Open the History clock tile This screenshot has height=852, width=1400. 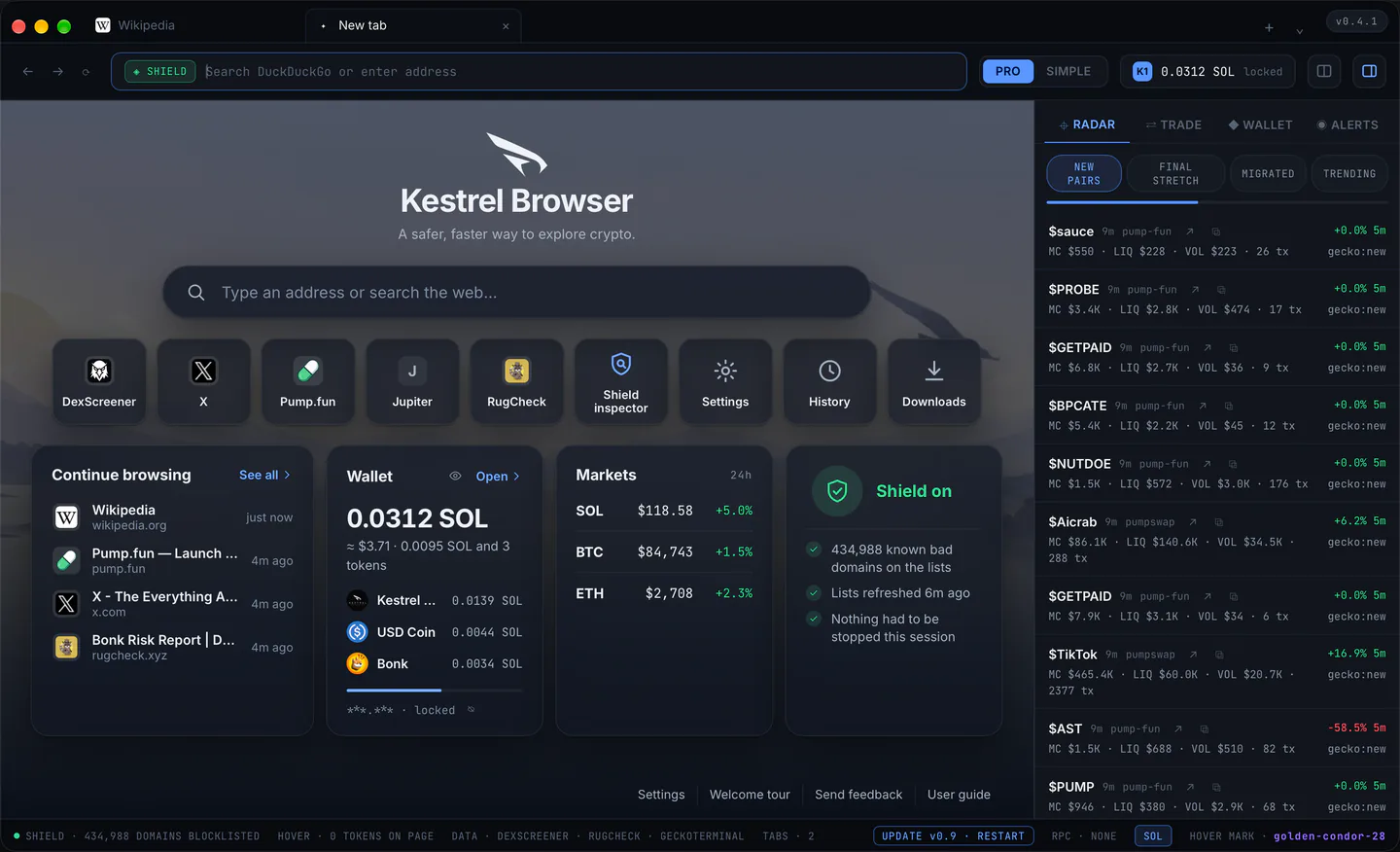[829, 381]
